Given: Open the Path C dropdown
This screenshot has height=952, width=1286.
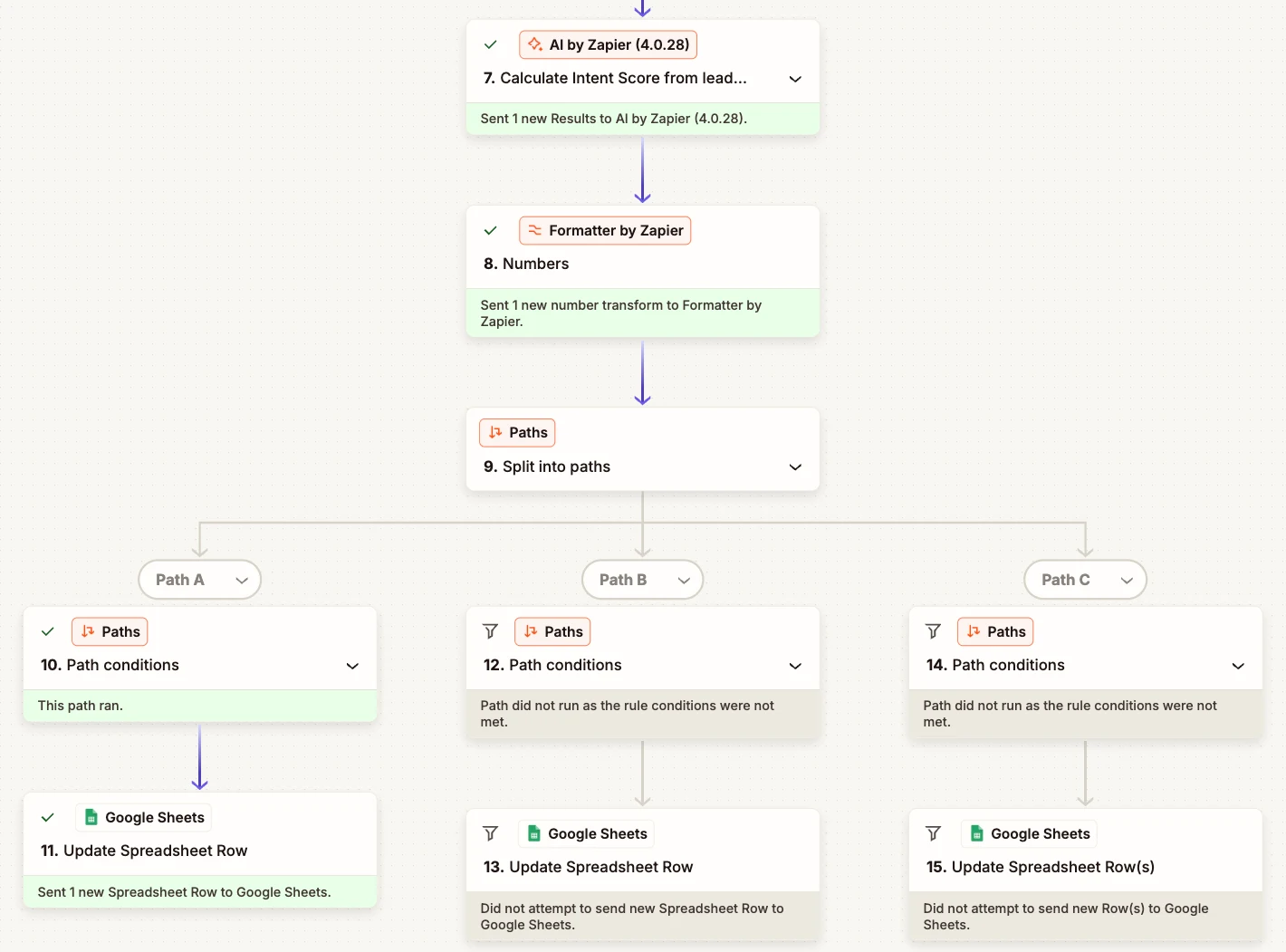Looking at the screenshot, I should click(1086, 580).
